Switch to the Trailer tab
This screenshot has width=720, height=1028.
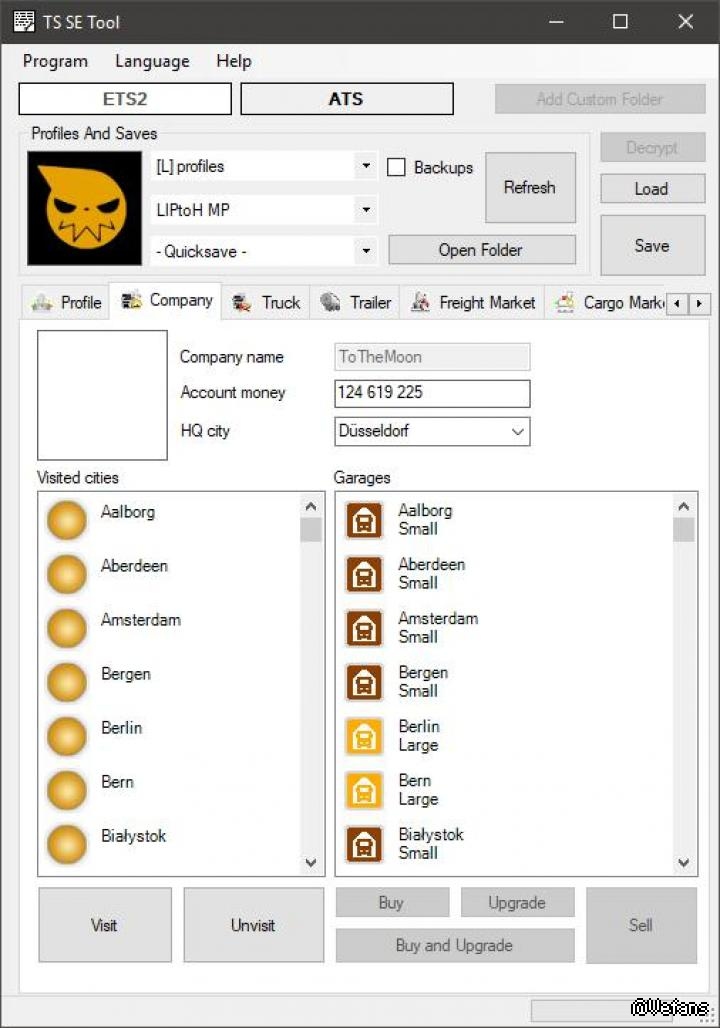click(355, 302)
